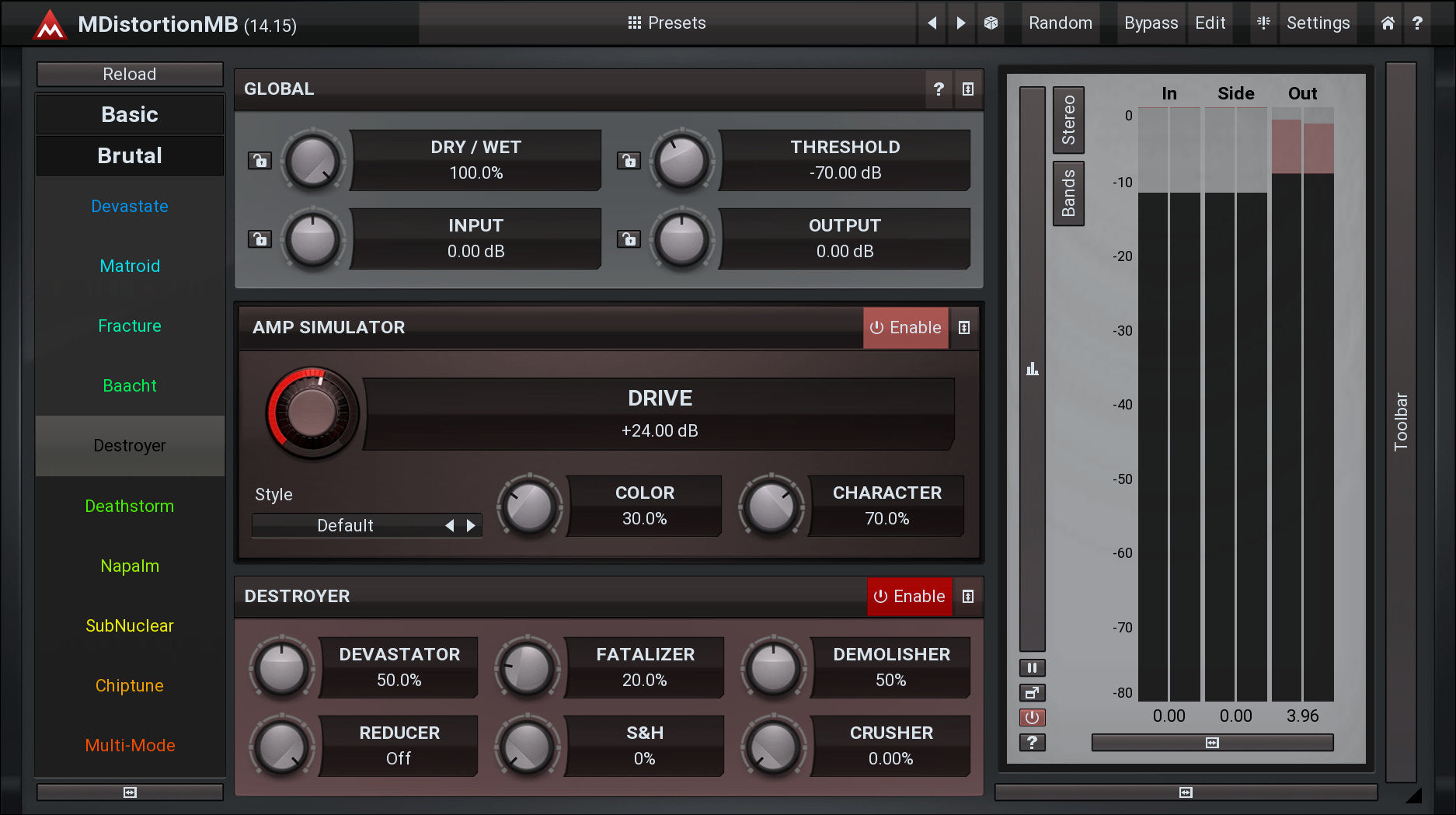1456x815 pixels.
Task: Click the Reload button
Action: point(130,75)
